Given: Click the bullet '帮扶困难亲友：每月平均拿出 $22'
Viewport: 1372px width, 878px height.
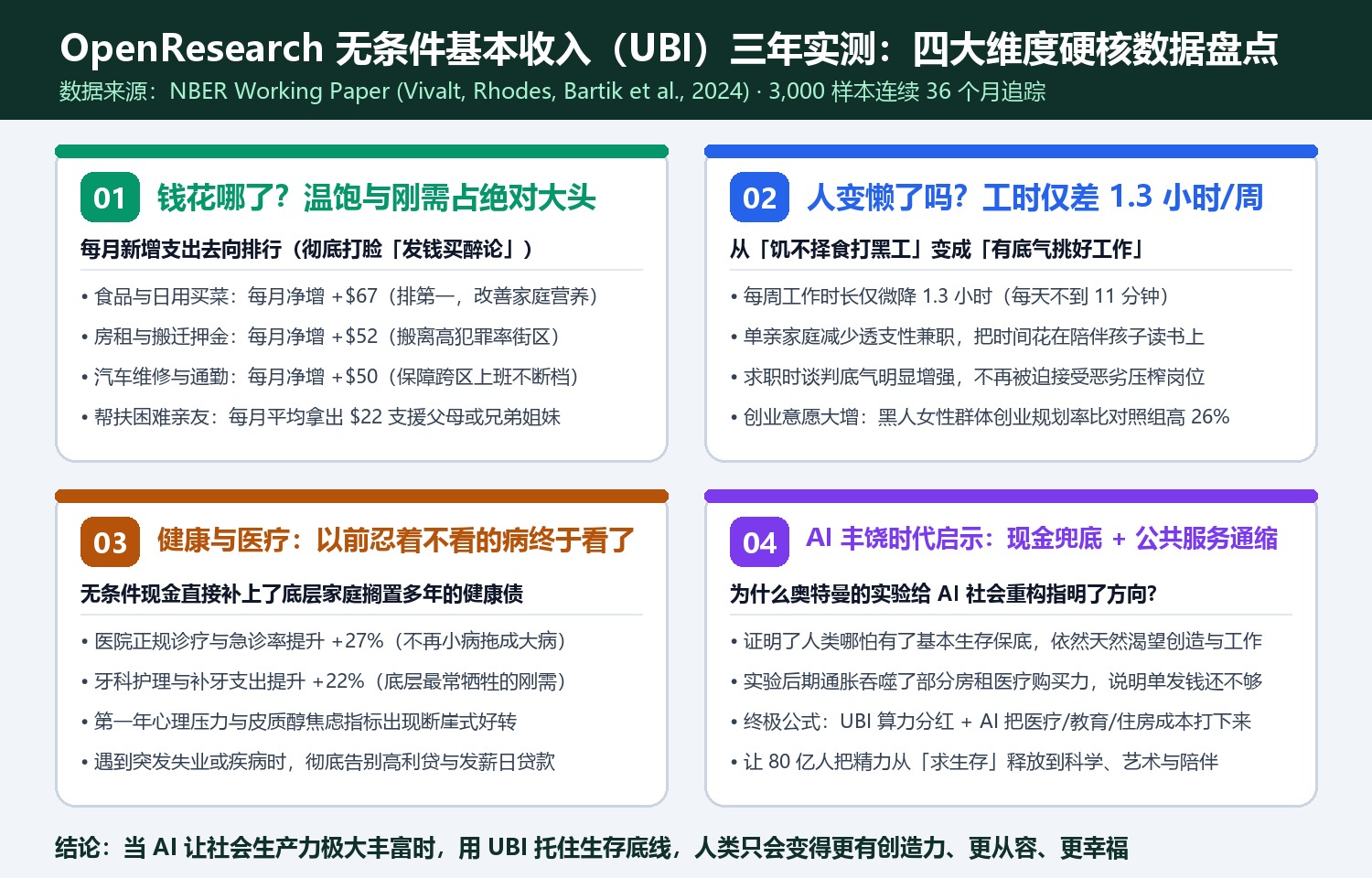Looking at the screenshot, I should (x=321, y=417).
